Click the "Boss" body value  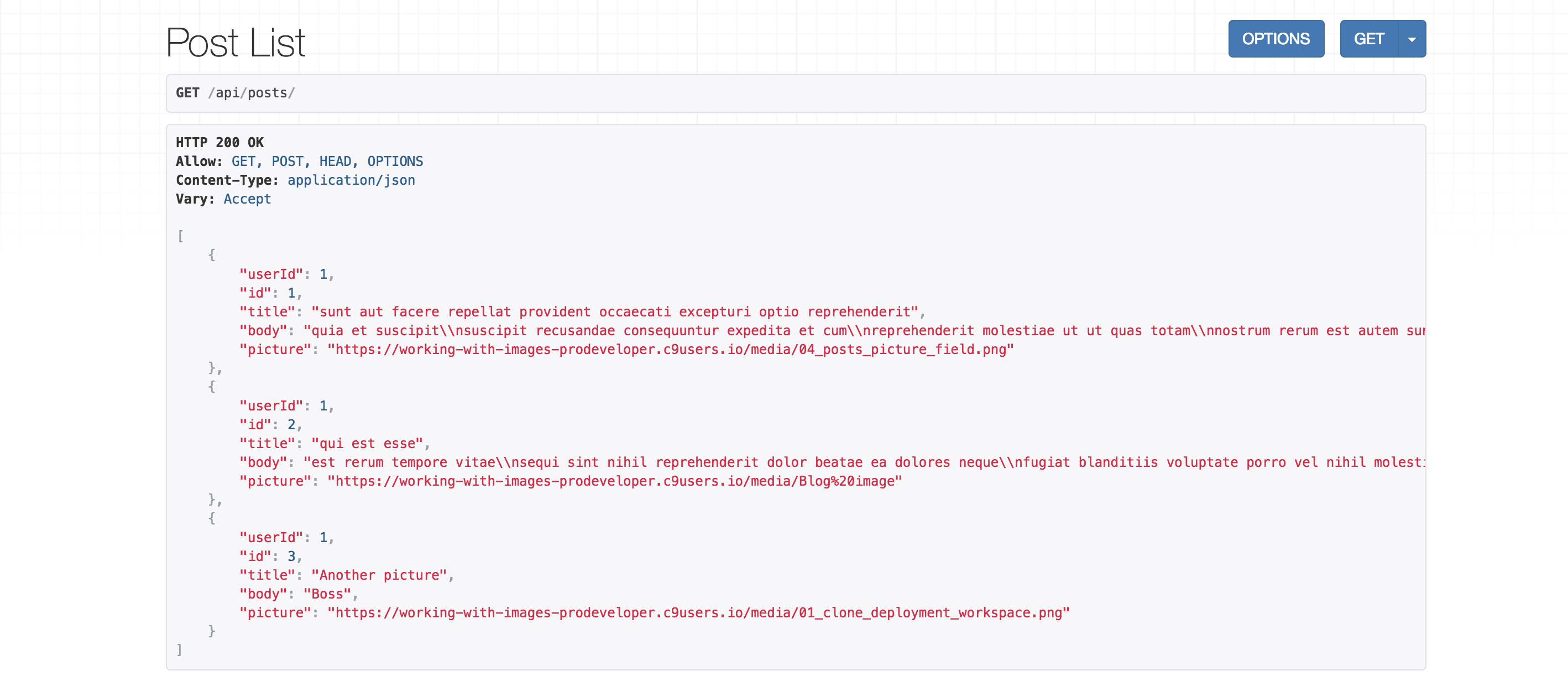click(327, 594)
